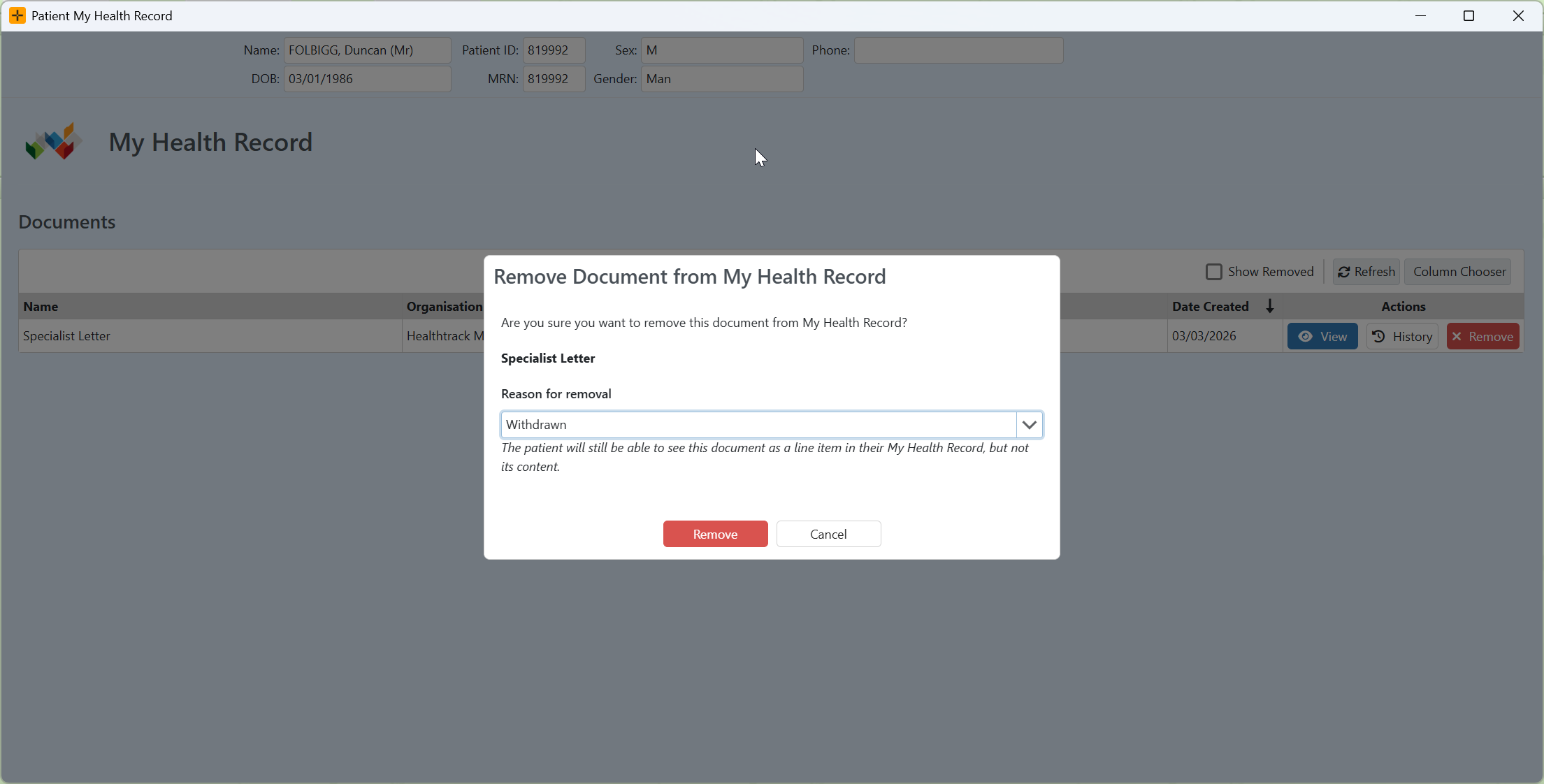Select the 03/03/2026 date cell

(x=1225, y=336)
